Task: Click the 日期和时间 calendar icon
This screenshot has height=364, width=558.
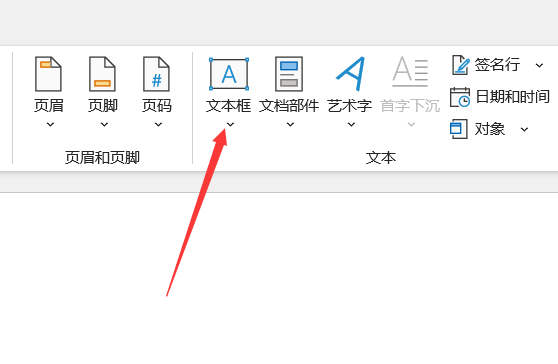Action: [460, 97]
